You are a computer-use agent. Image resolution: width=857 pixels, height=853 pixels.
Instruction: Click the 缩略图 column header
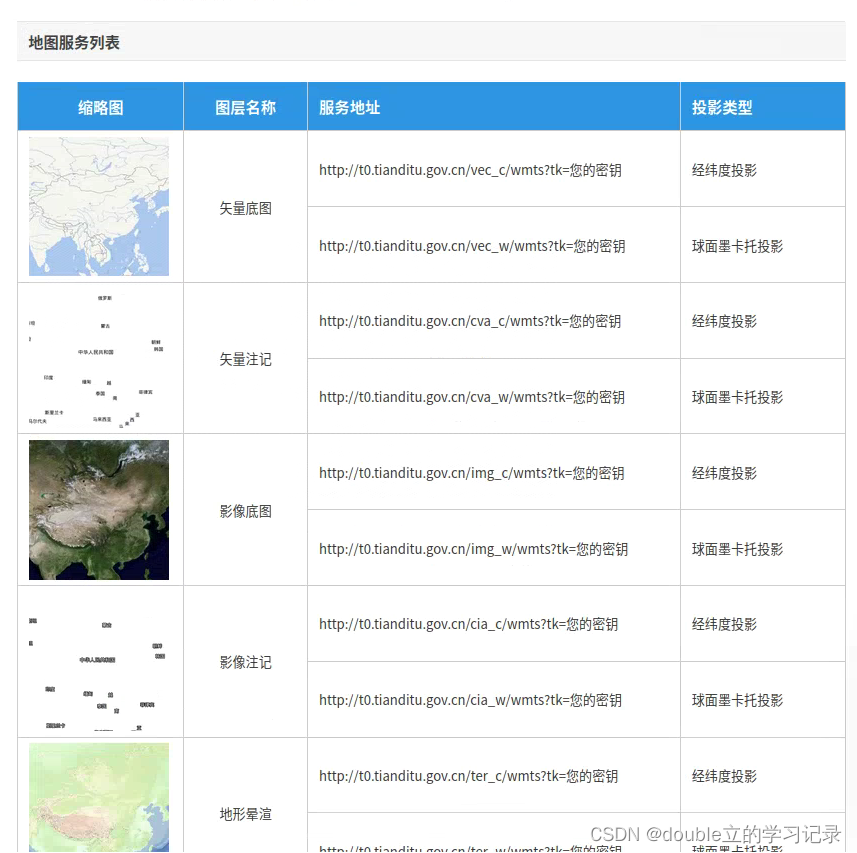100,105
